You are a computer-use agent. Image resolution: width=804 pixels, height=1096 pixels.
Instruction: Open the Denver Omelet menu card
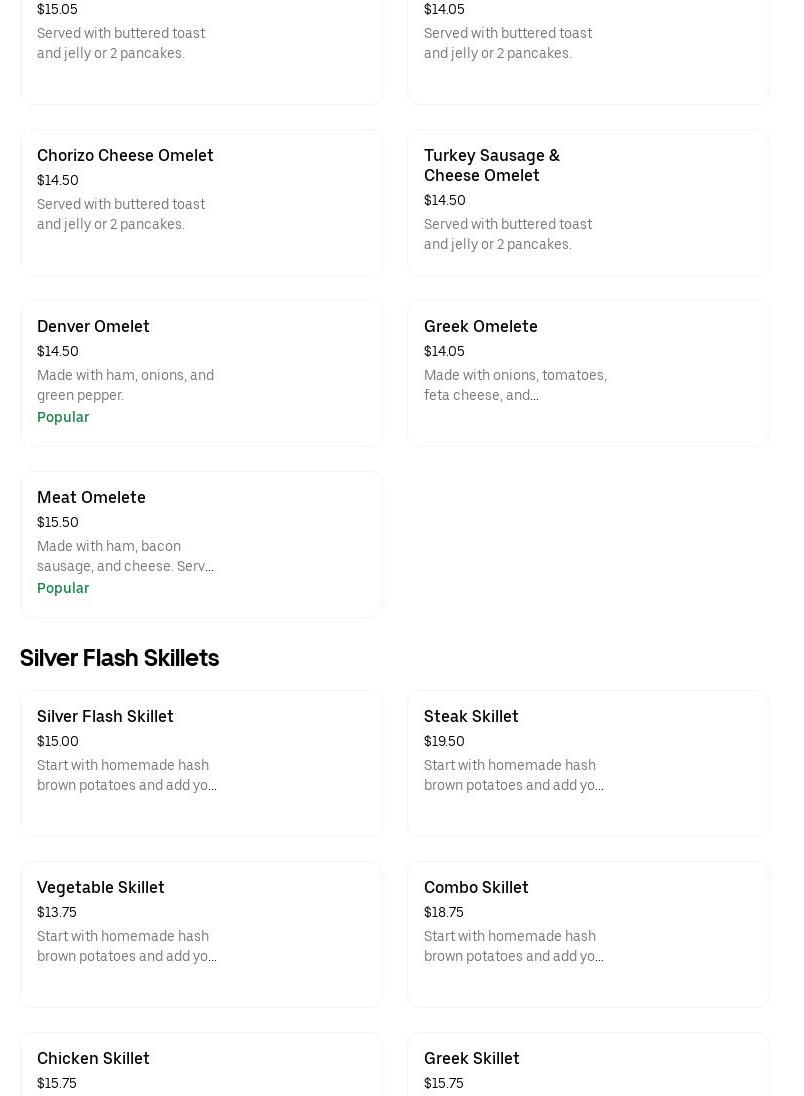click(x=201, y=373)
